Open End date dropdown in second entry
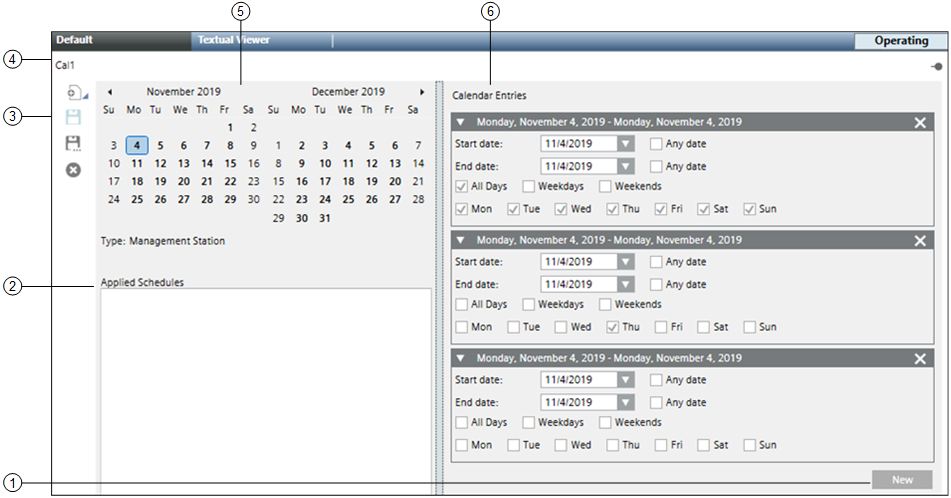 pyautogui.click(x=625, y=285)
